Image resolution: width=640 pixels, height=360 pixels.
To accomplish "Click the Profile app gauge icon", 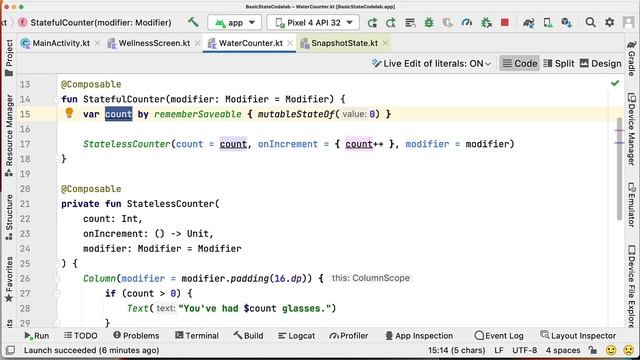I will pos(467,22).
